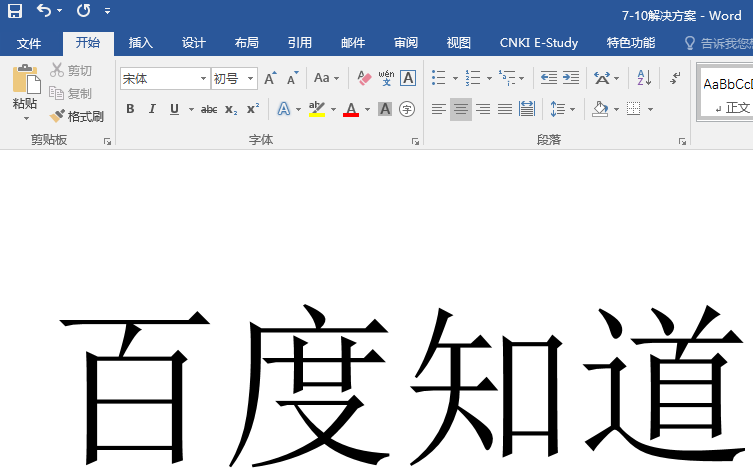The height and width of the screenshot is (474, 753).
Task: Open the 视图 tab
Action: 459,43
